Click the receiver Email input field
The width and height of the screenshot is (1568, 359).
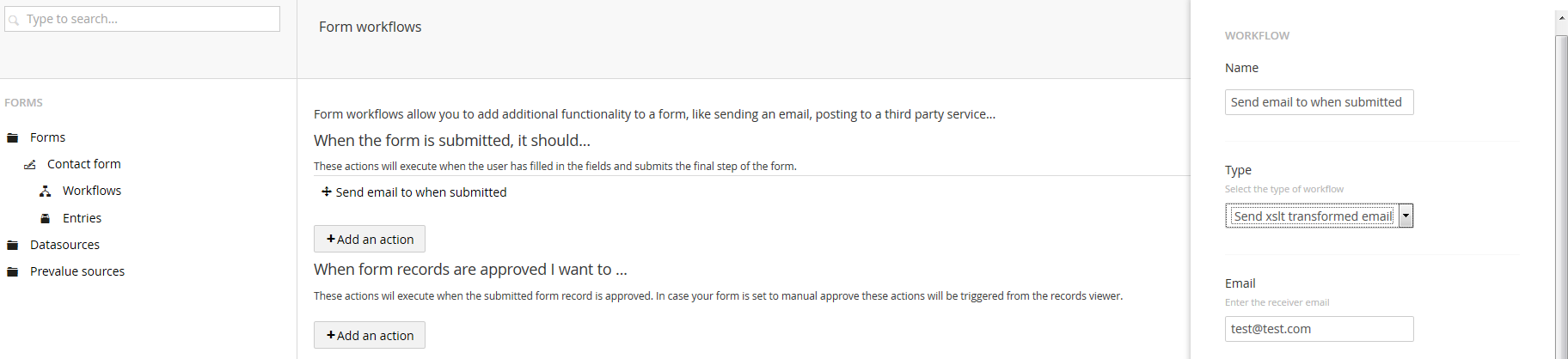[x=1320, y=329]
